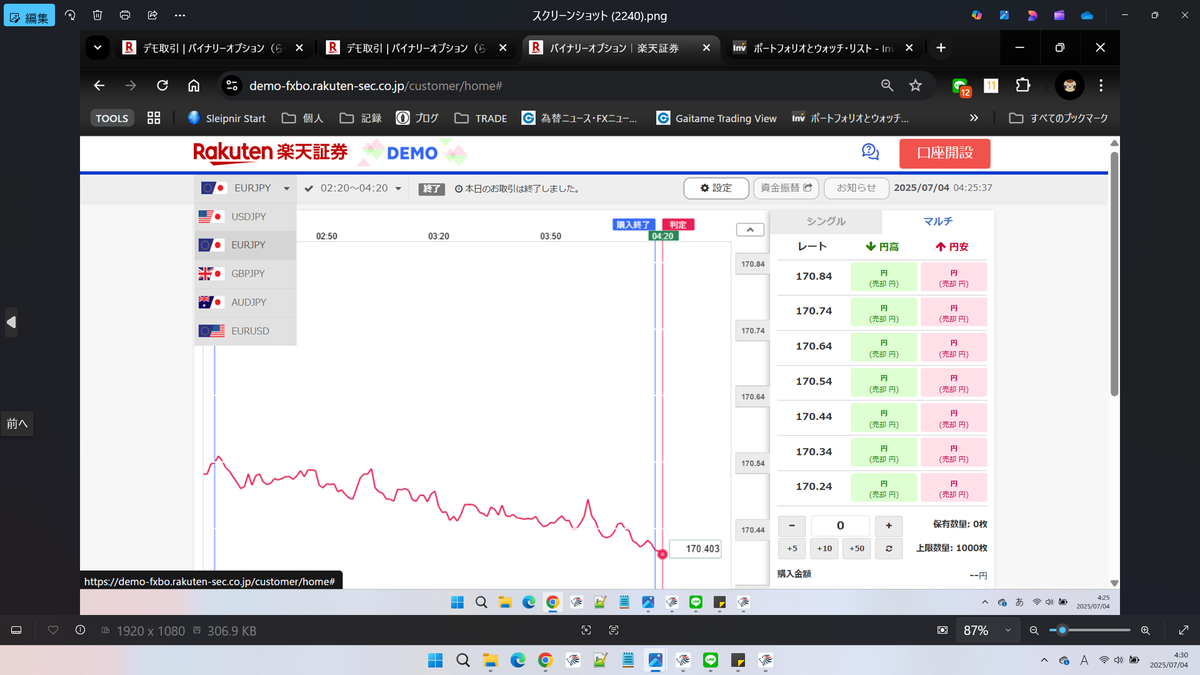This screenshot has height=675, width=1200.
Task: Select EURUSD from currency list
Action: coord(246,331)
